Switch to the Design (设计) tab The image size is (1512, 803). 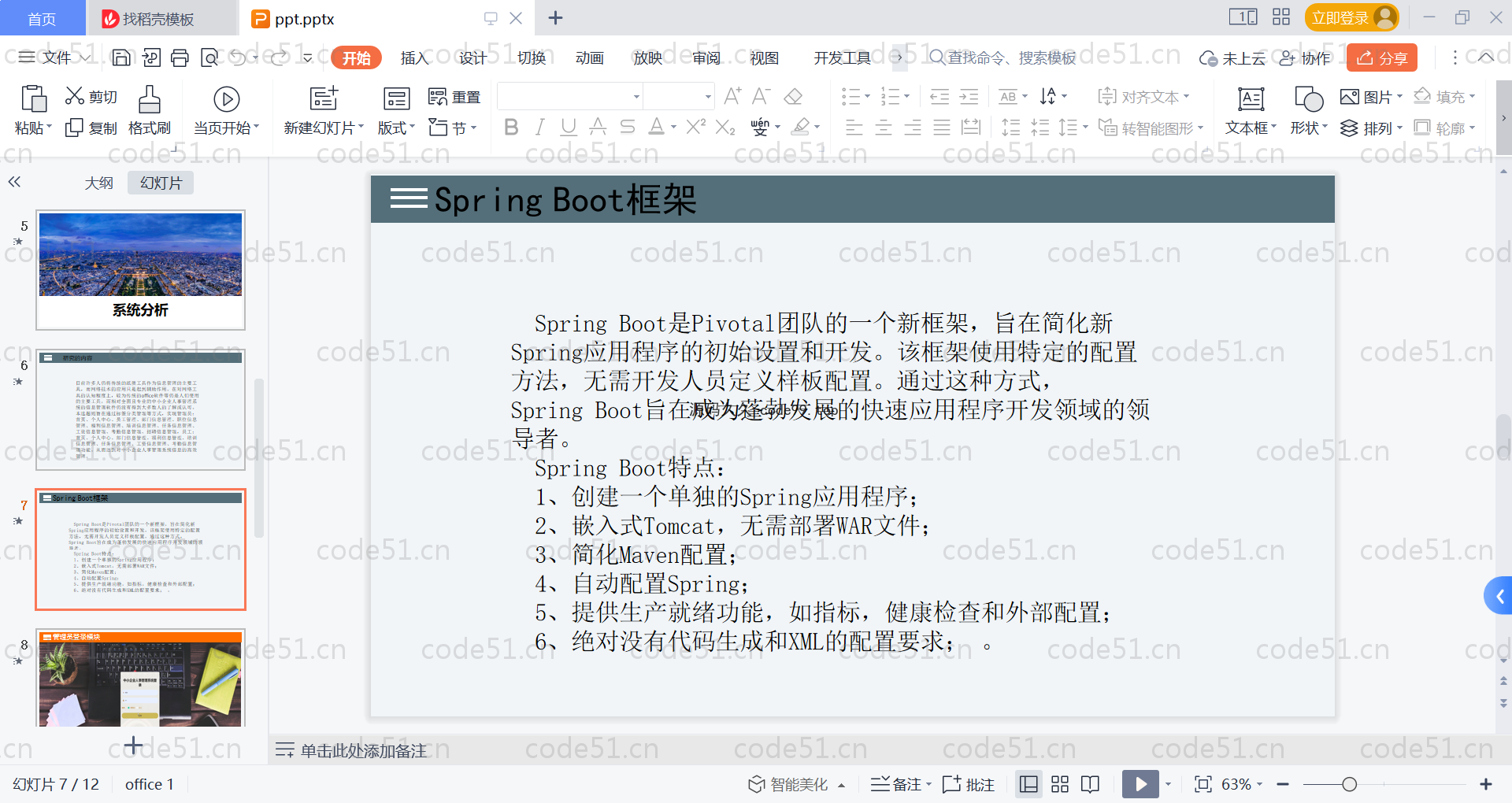click(472, 57)
